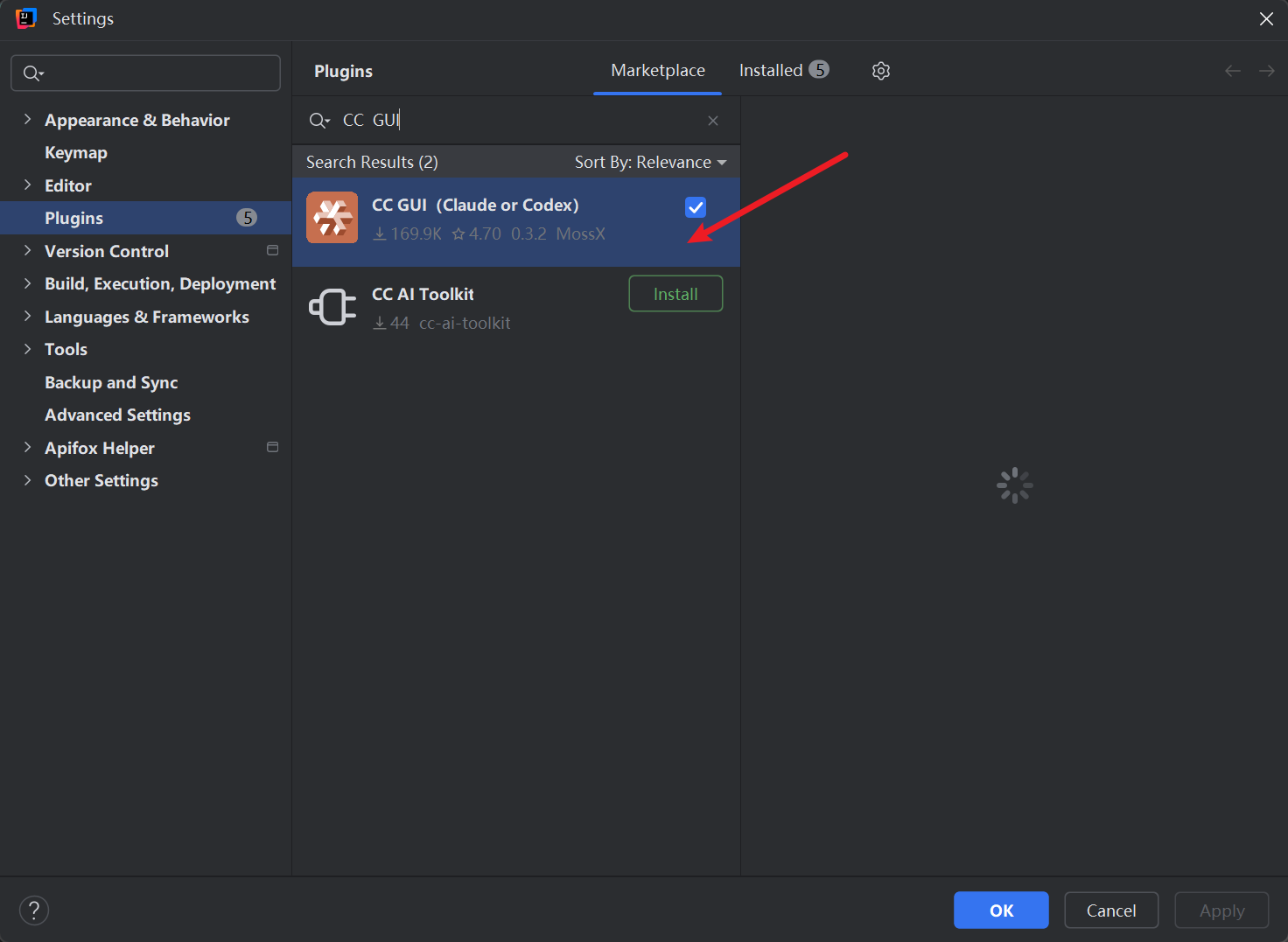
Task: Open the plugin search options magnifier
Action: pos(319,121)
